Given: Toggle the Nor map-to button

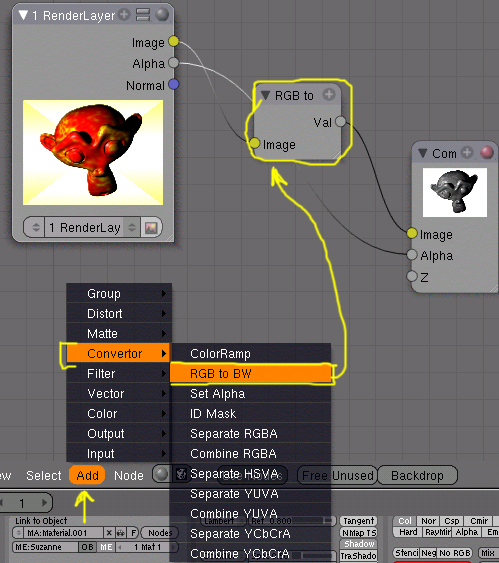Looking at the screenshot, I should (x=428, y=521).
